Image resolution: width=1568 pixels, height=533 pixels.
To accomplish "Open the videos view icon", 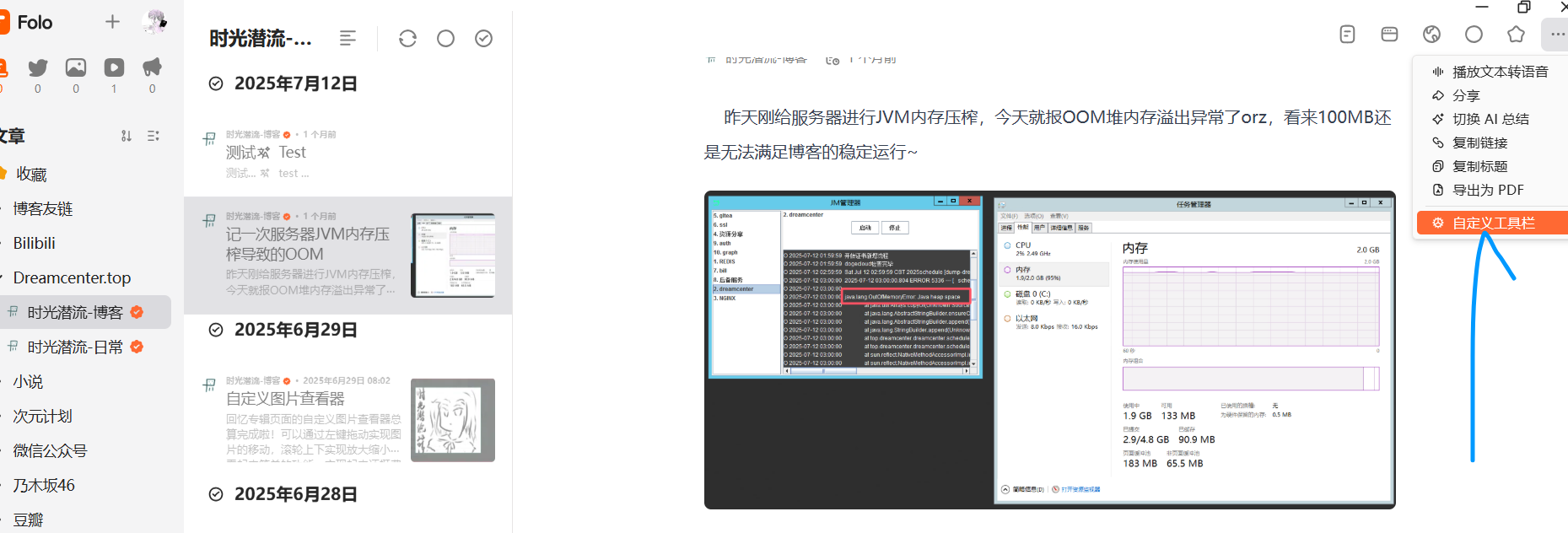I will tap(114, 67).
